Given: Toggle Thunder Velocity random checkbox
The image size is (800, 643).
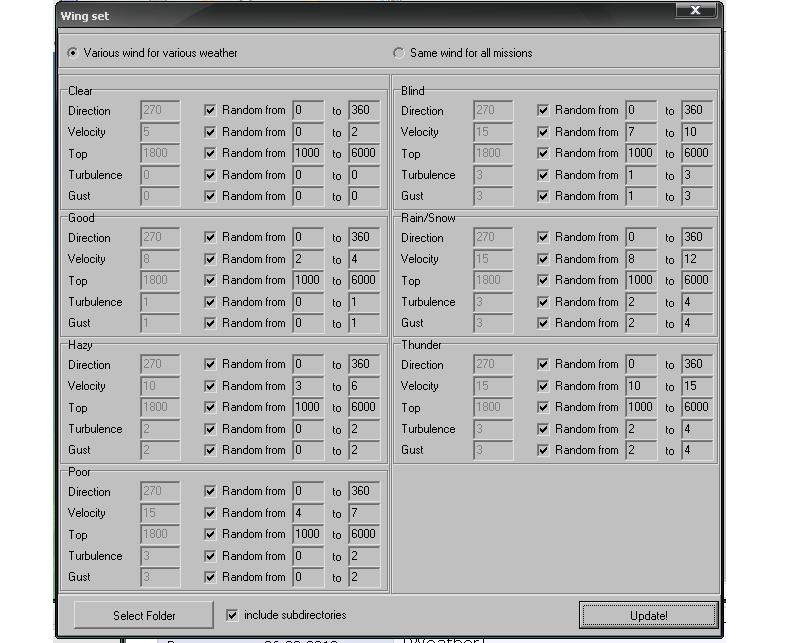Looking at the screenshot, I should (543, 386).
